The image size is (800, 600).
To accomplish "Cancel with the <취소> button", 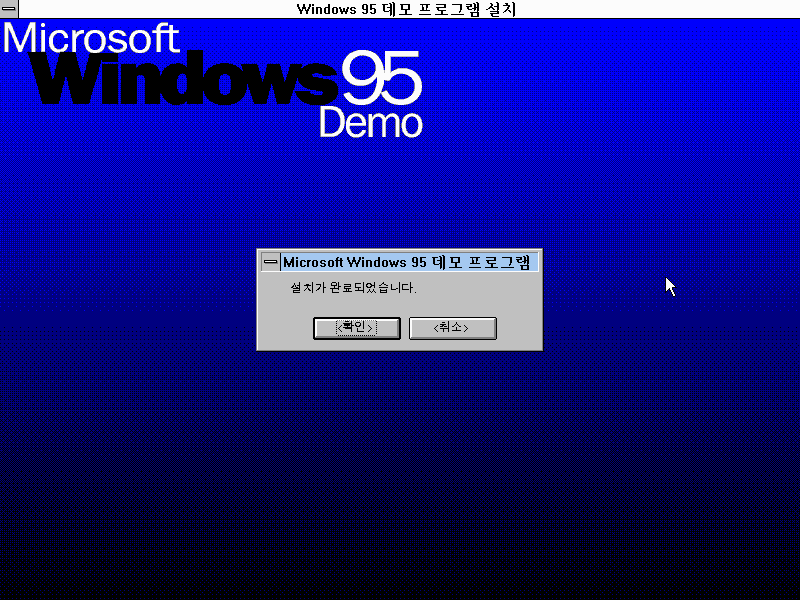I will (x=453, y=328).
